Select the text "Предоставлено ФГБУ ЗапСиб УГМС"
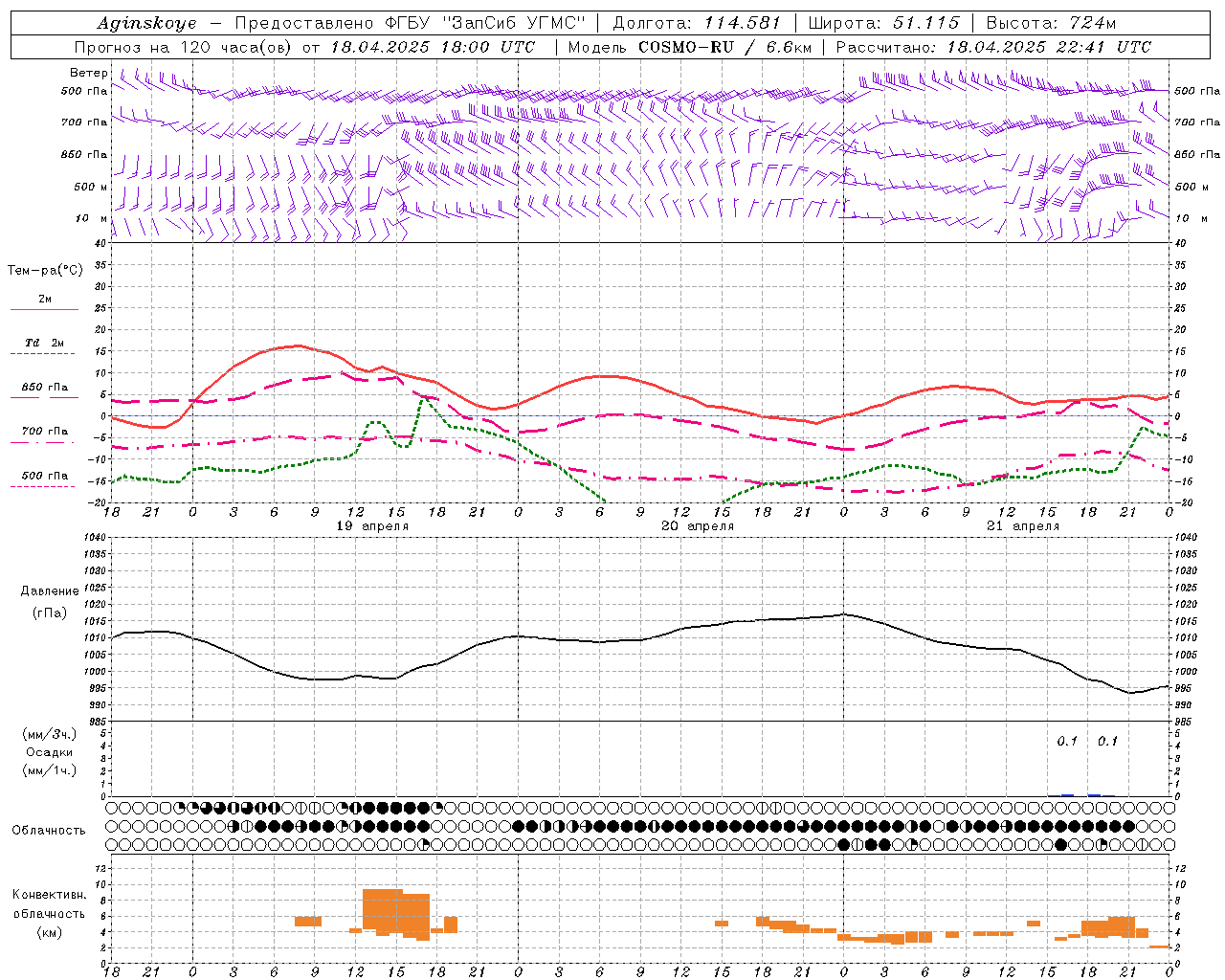1225x980 pixels. pos(410,23)
